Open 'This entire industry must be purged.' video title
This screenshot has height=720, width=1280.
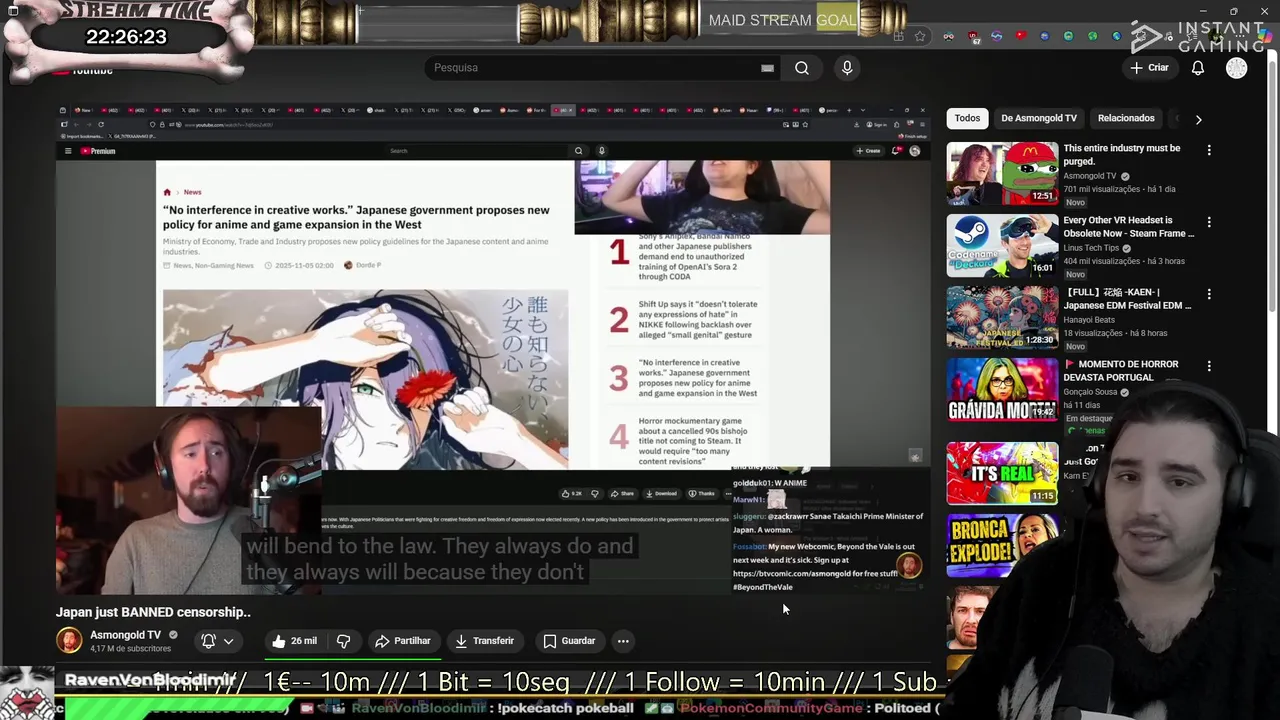[1122, 154]
